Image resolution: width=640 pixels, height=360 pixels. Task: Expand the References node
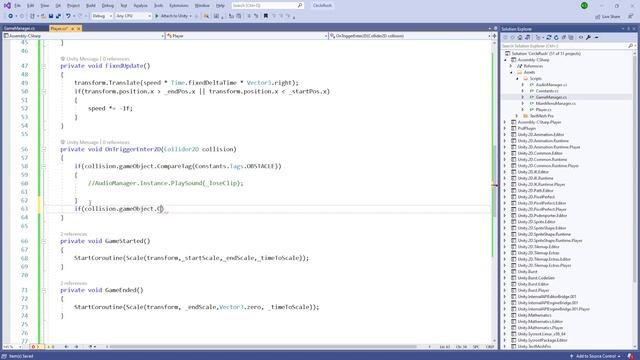(x=511, y=66)
